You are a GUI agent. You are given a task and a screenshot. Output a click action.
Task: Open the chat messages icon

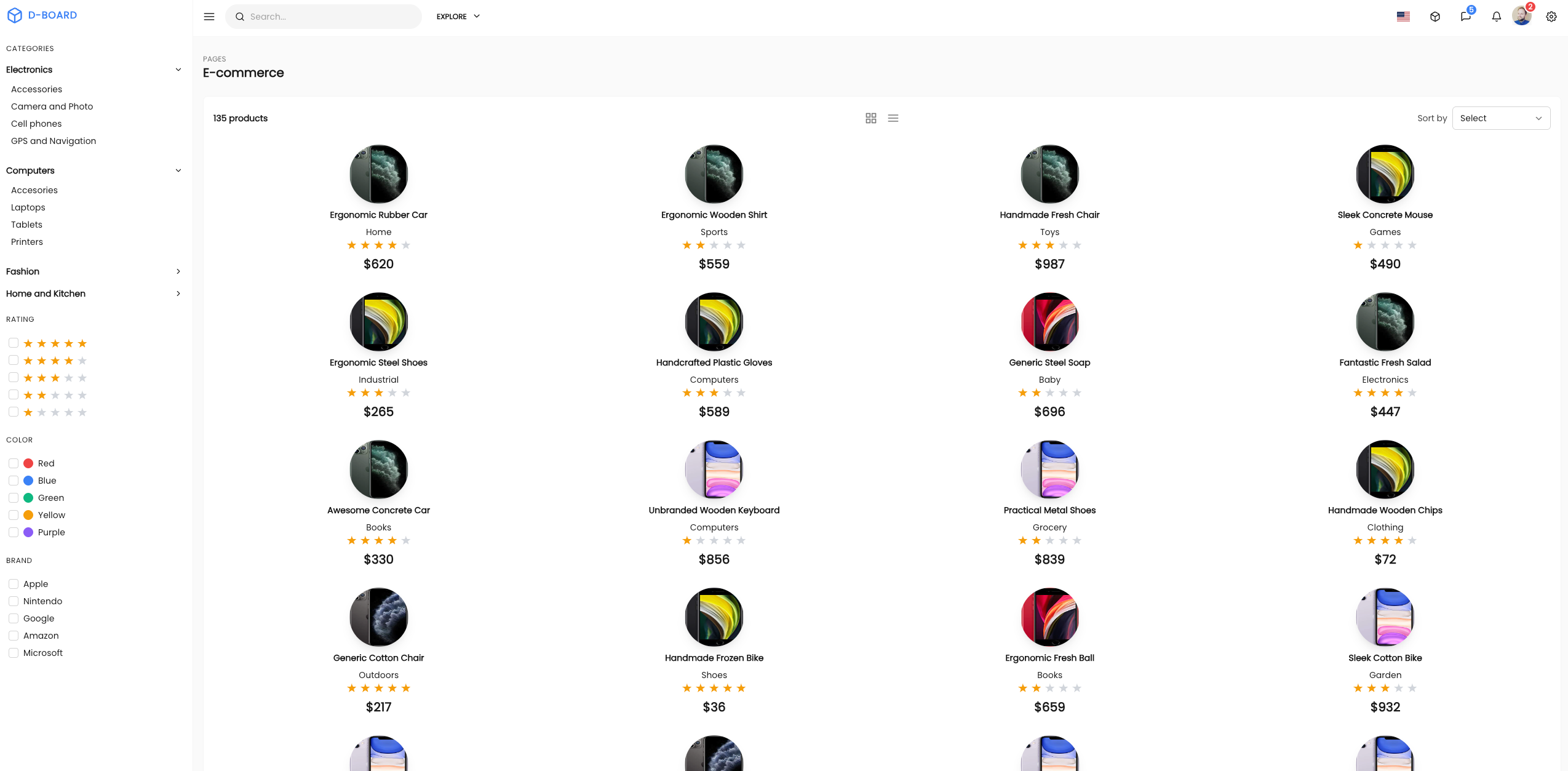(1466, 17)
